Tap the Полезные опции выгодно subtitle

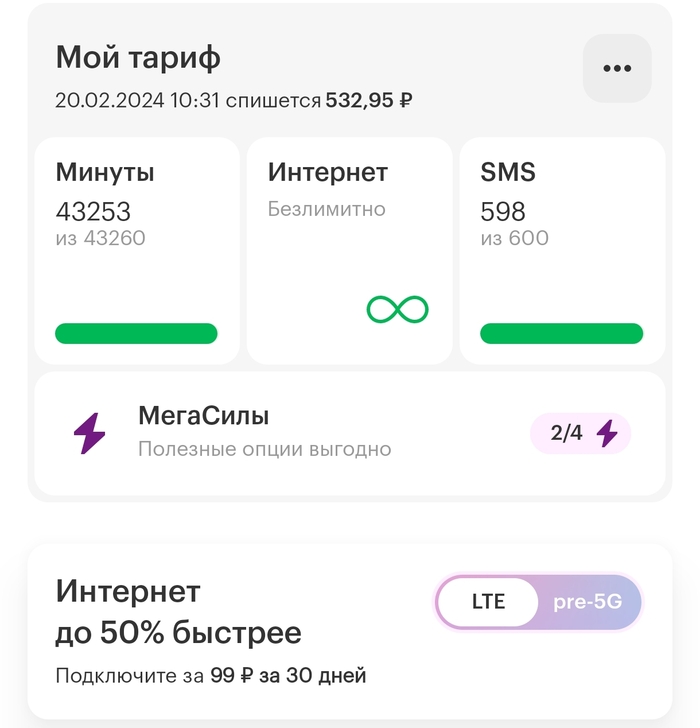click(x=264, y=449)
